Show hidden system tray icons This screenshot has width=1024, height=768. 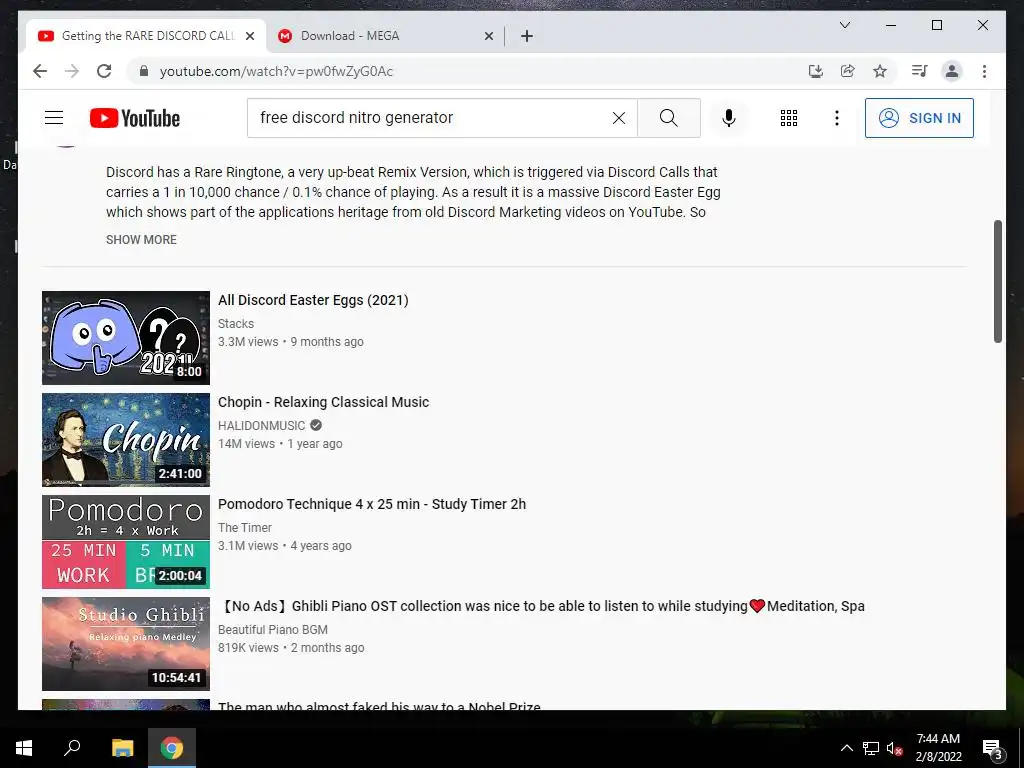[x=846, y=748]
